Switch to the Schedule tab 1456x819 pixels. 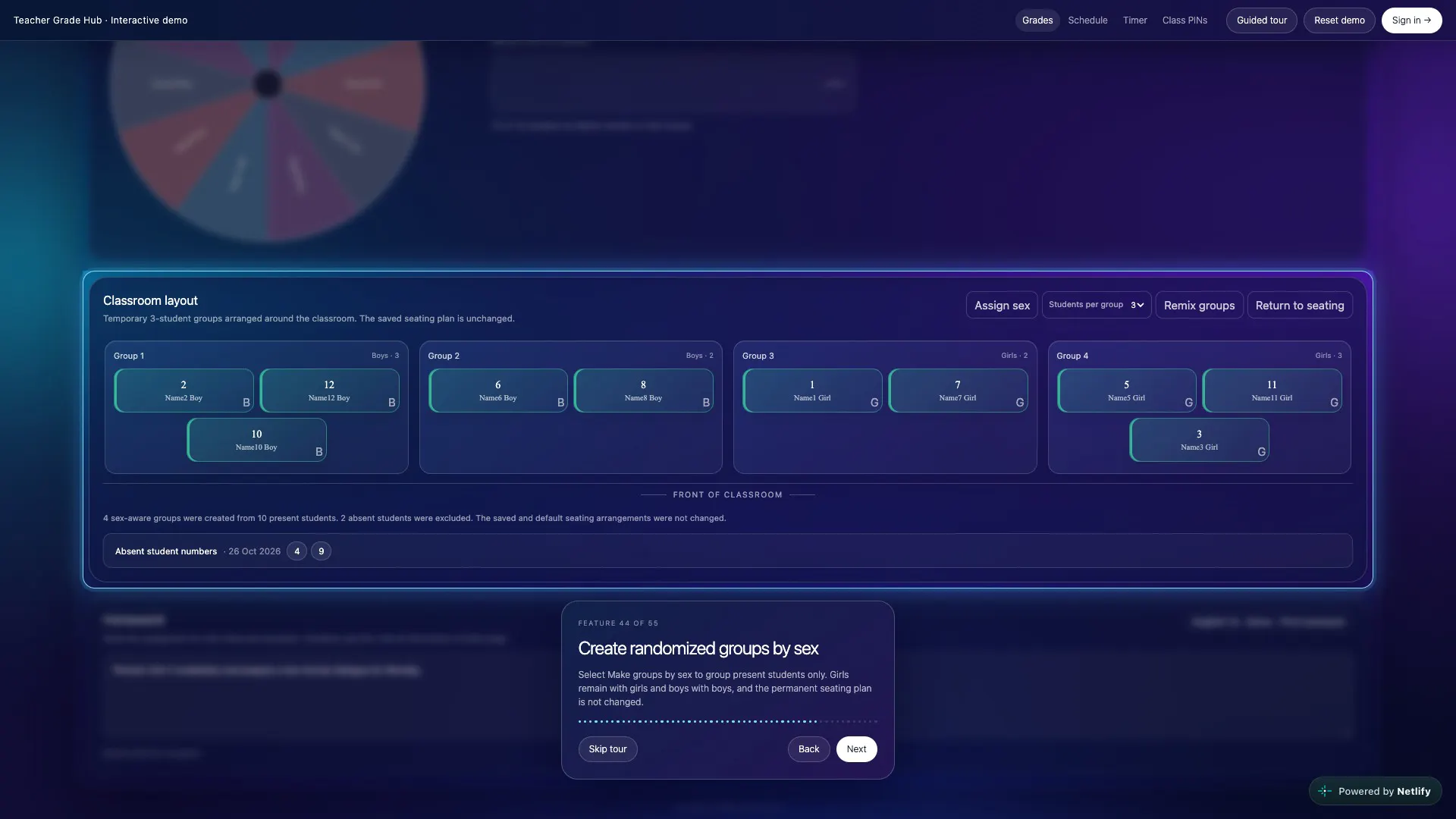(1087, 20)
